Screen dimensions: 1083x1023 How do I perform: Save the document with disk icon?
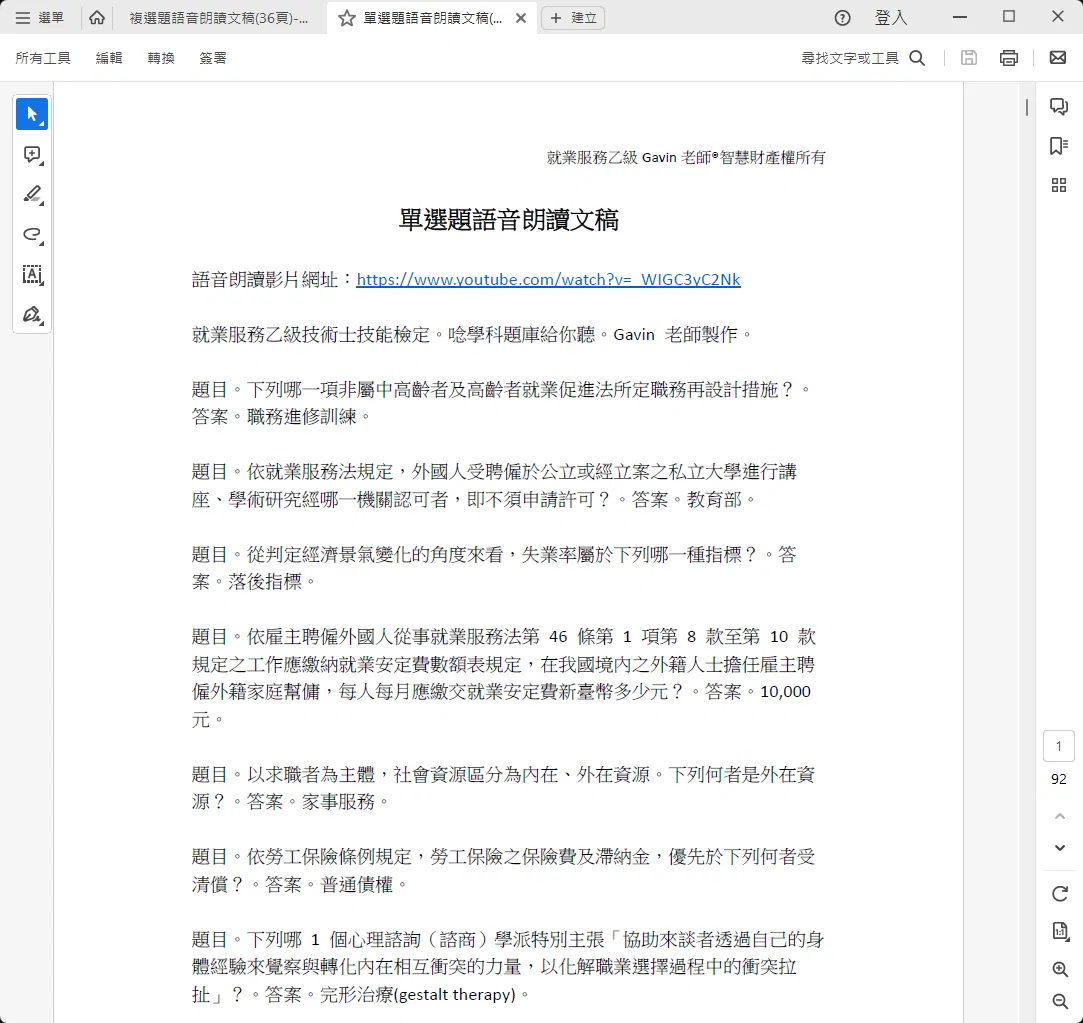(x=969, y=58)
